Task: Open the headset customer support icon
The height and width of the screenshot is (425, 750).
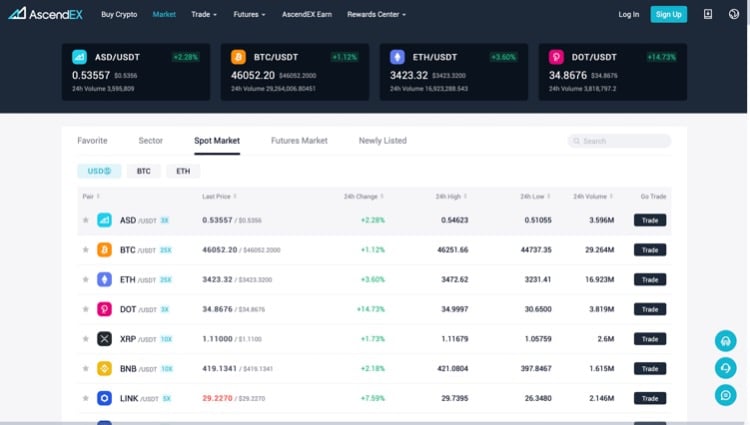Action: 726,341
